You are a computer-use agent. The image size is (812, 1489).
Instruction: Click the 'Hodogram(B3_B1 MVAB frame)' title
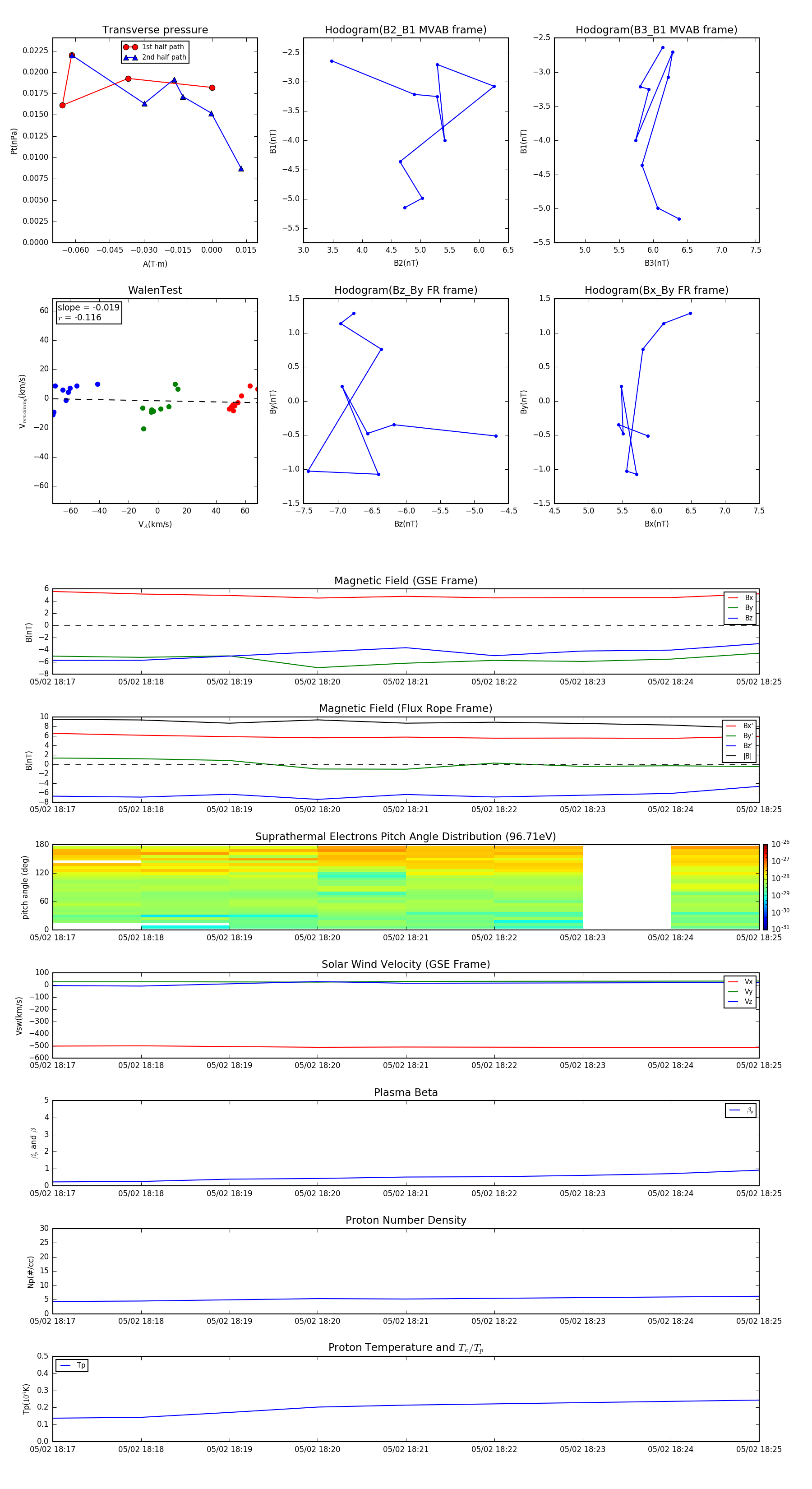656,30
